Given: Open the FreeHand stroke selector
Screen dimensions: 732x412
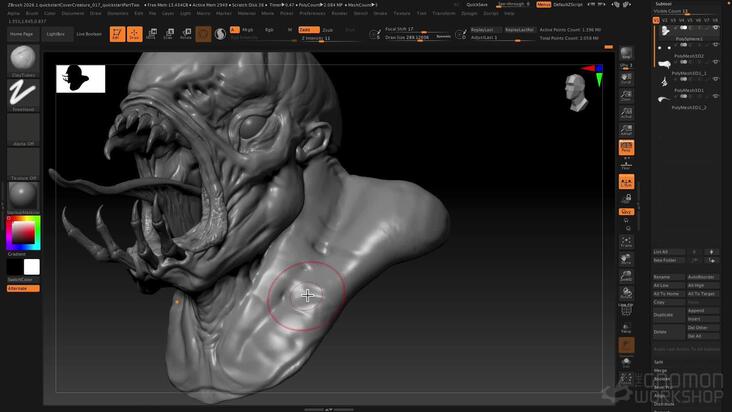Looking at the screenshot, I should (23, 94).
